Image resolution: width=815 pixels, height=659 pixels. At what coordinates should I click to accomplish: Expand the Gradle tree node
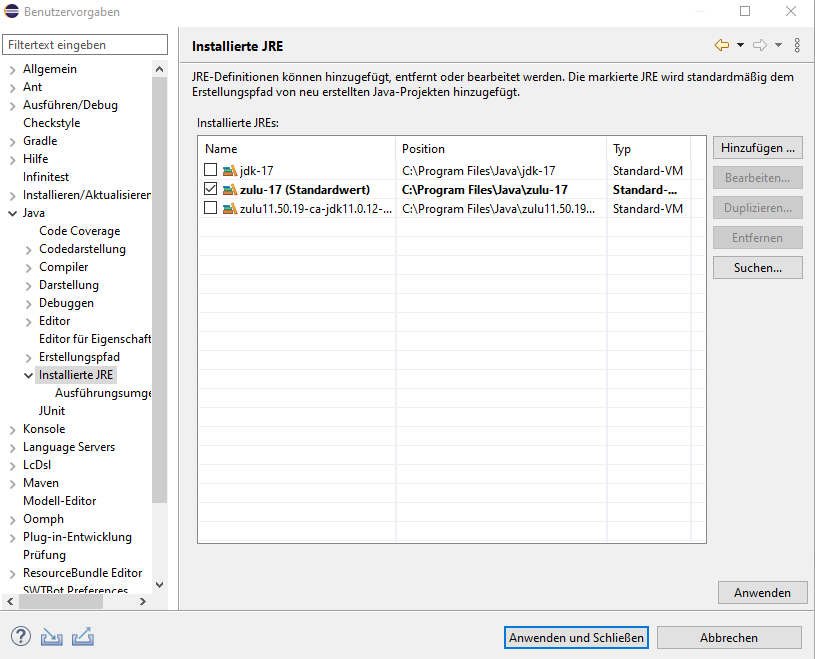point(12,141)
